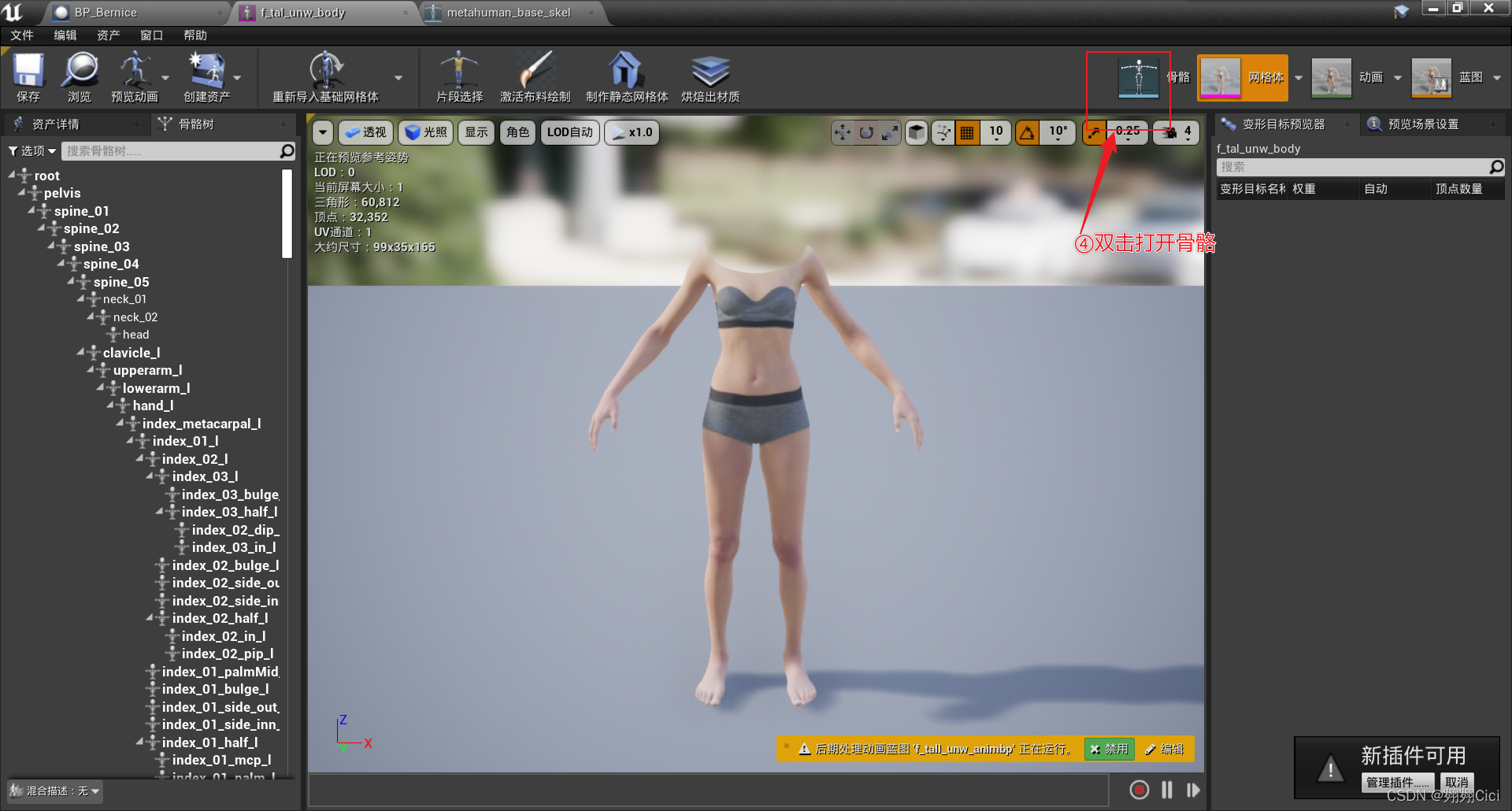Click Bake Out Materials (烘焙出材质) icon
Screen dimensions: 1512x811
[x=710, y=77]
